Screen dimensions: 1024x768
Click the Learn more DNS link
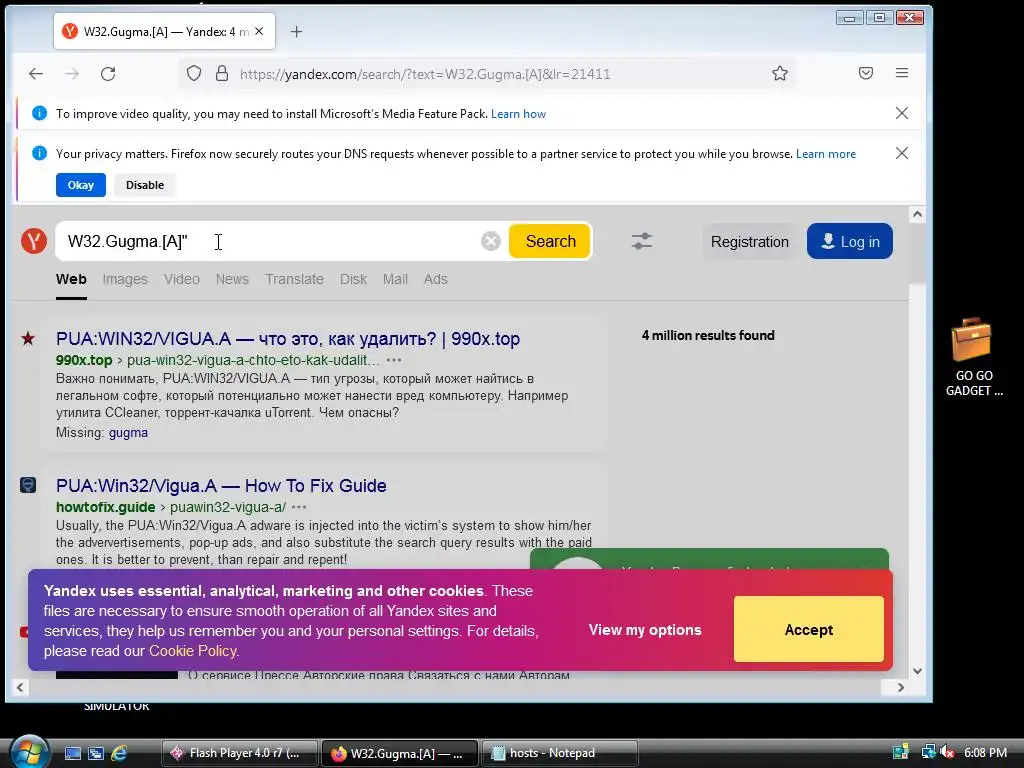(x=825, y=154)
